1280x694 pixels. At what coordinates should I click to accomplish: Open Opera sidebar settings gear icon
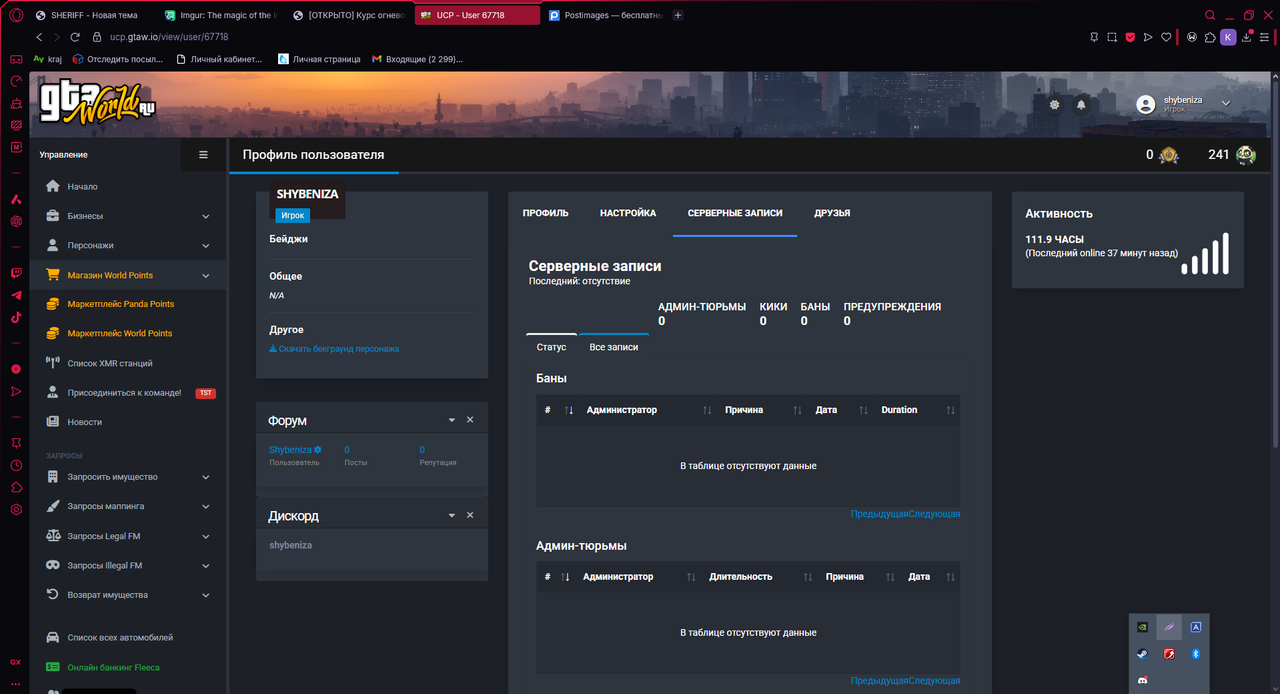(x=16, y=509)
